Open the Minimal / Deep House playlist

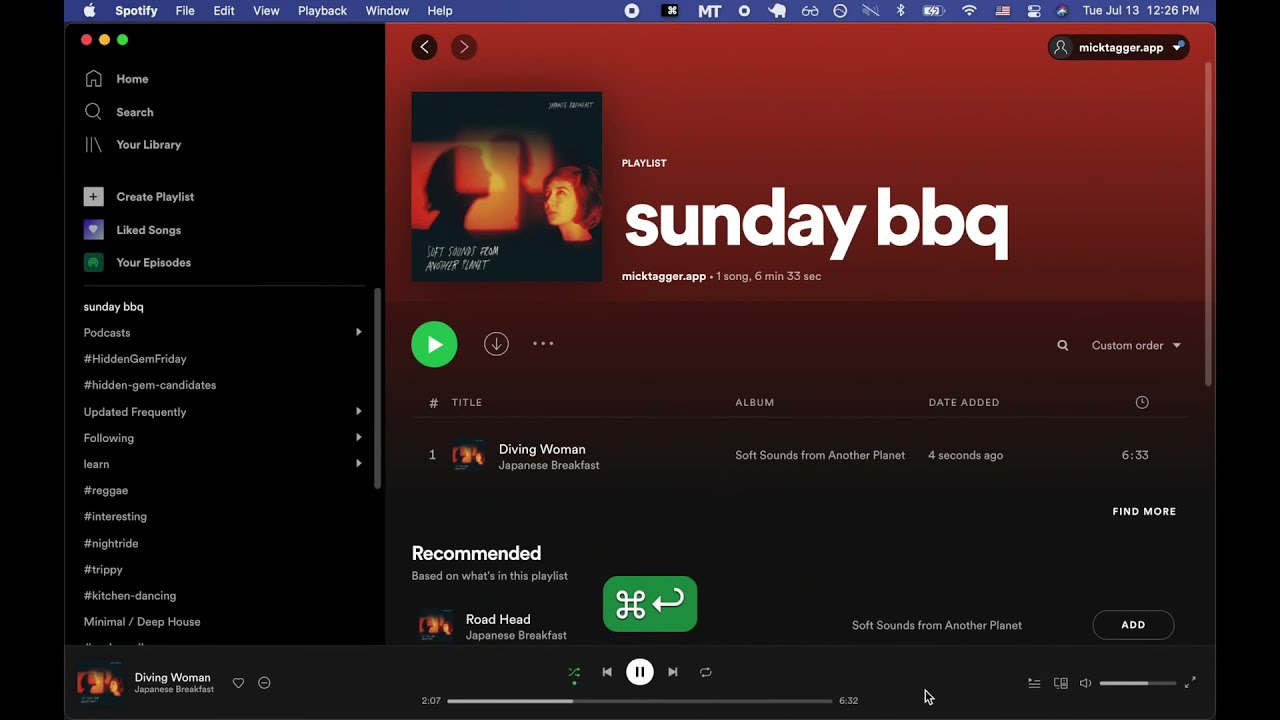[142, 622]
